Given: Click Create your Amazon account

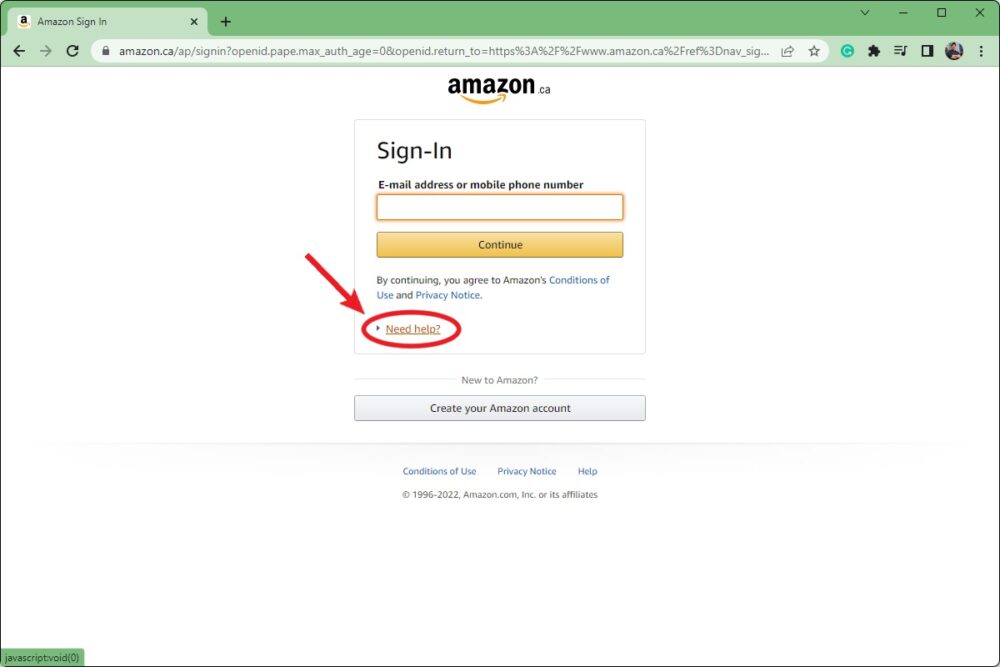Looking at the screenshot, I should coord(499,408).
